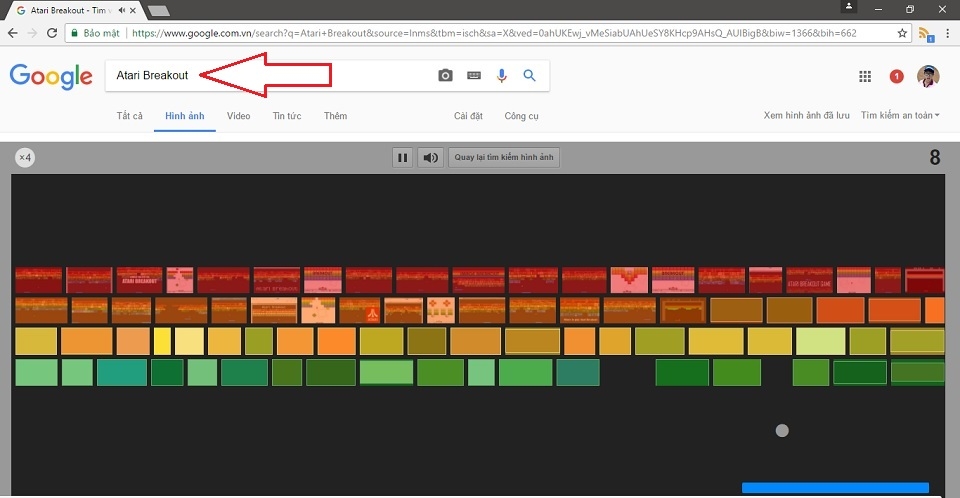Click the browser back arrow

12,33
